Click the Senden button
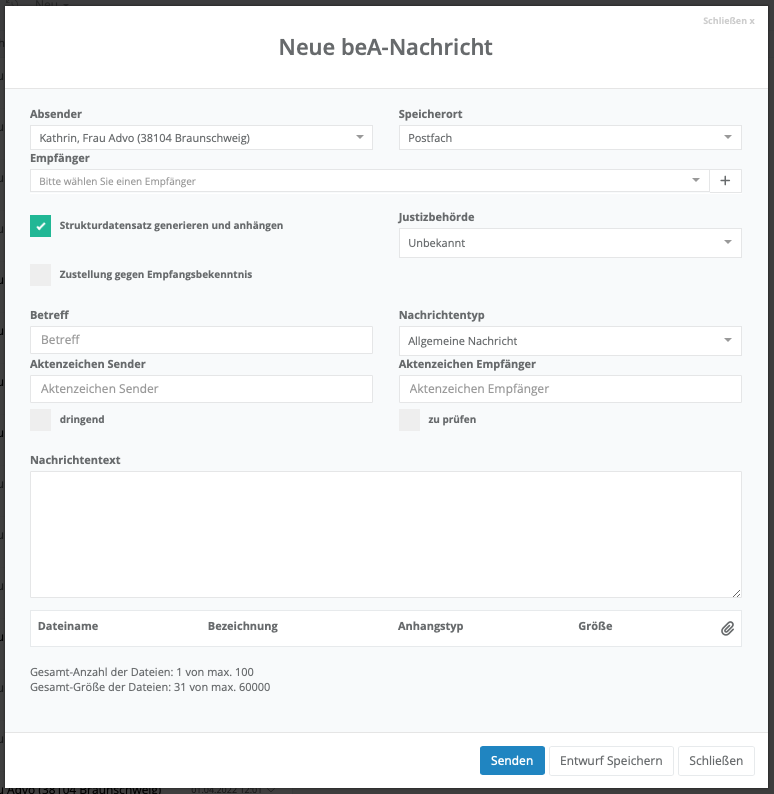Screen dimensions: 774x794 pyautogui.click(x=512, y=761)
